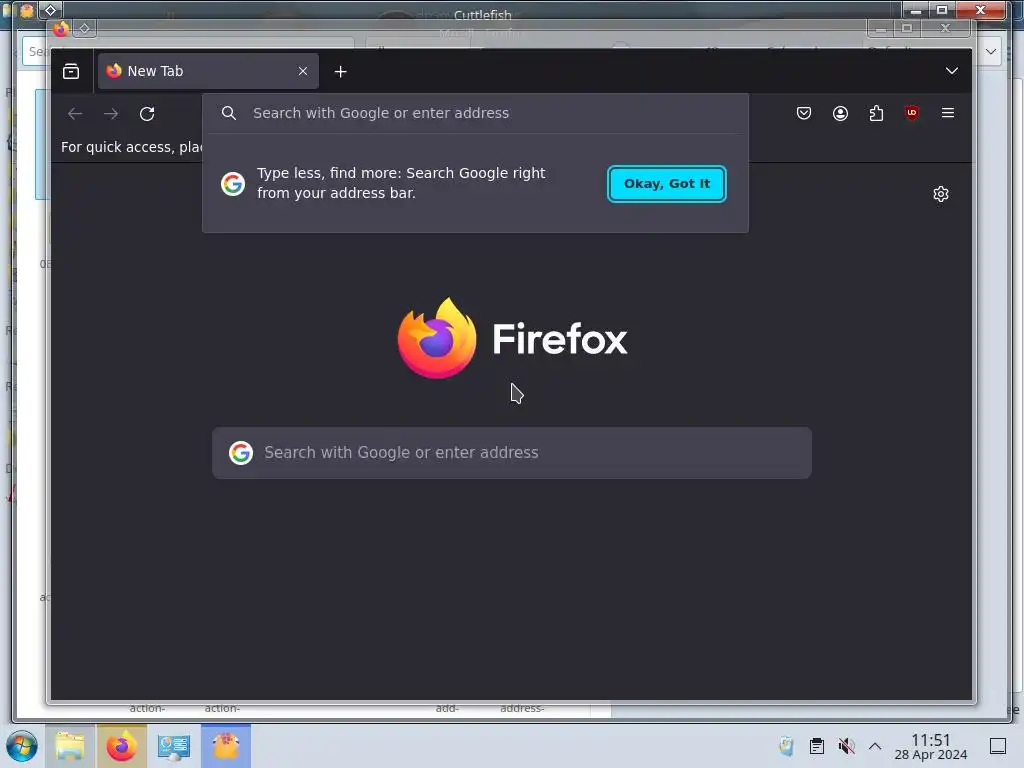Personalize new tab with gear icon
Viewport: 1024px width, 768px height.
[940, 194]
